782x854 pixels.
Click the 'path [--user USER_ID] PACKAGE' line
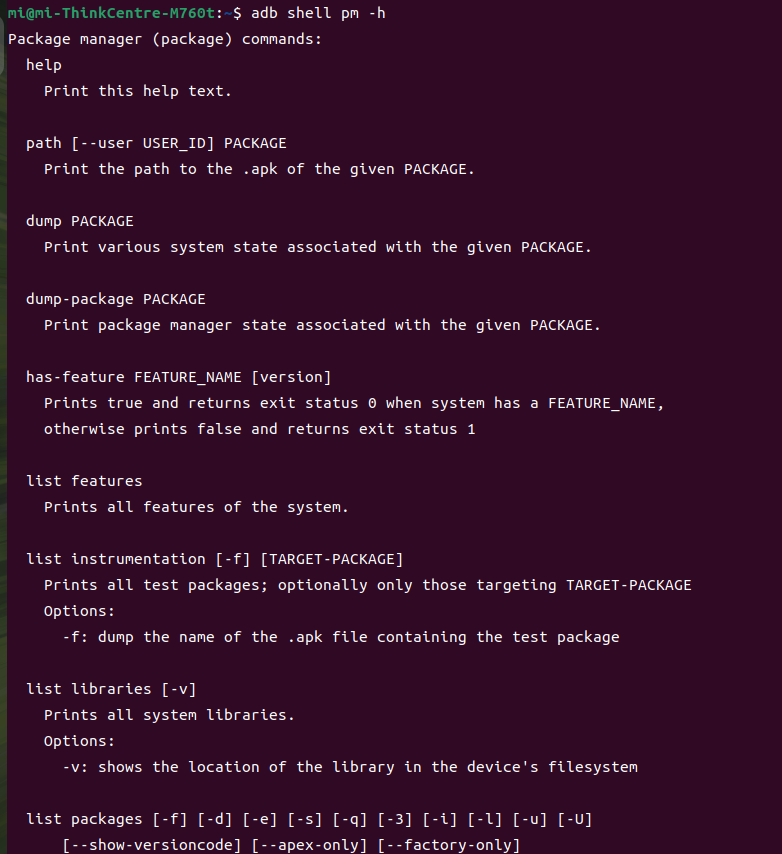[156, 143]
